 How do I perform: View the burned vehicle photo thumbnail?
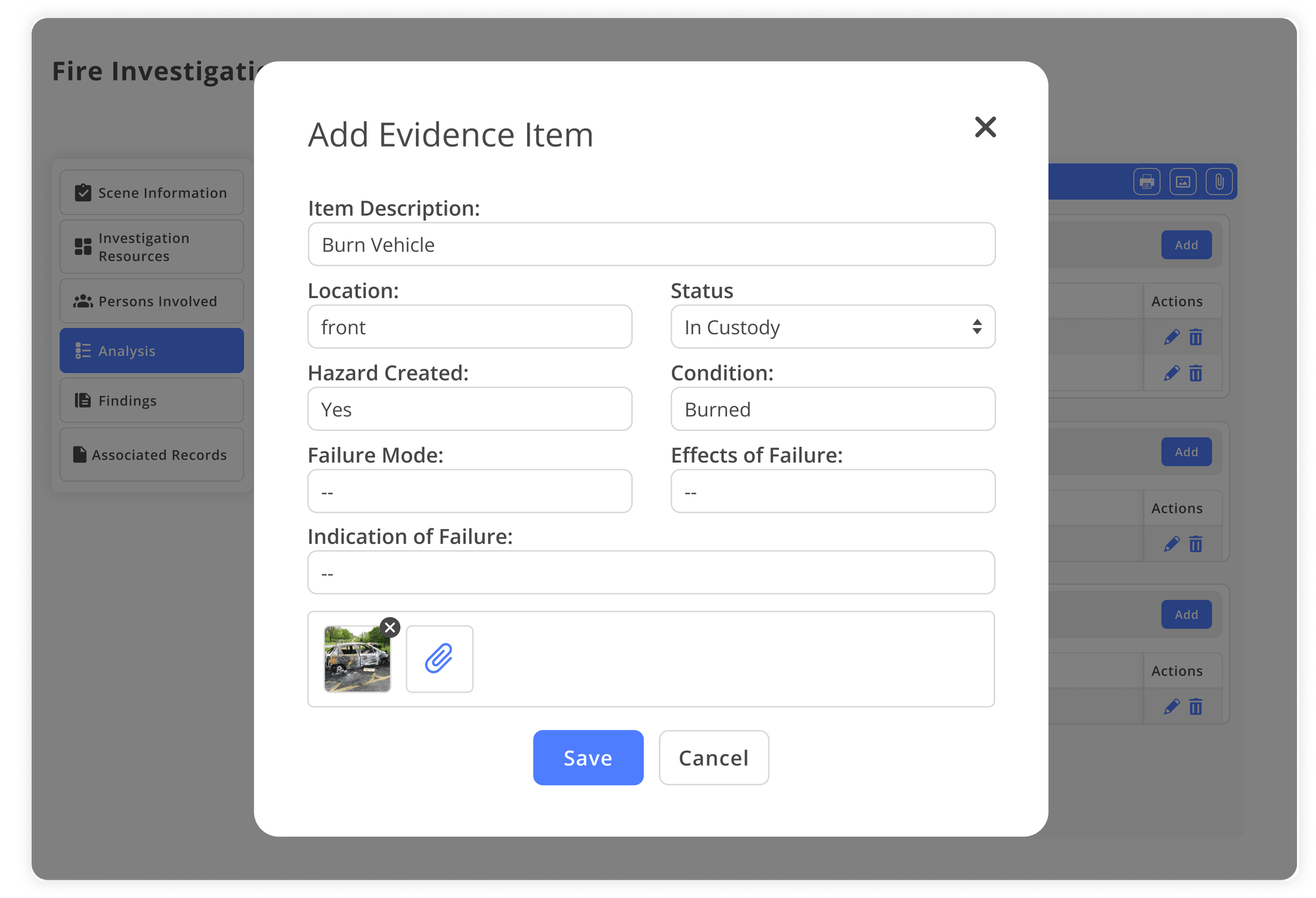pyautogui.click(x=356, y=659)
